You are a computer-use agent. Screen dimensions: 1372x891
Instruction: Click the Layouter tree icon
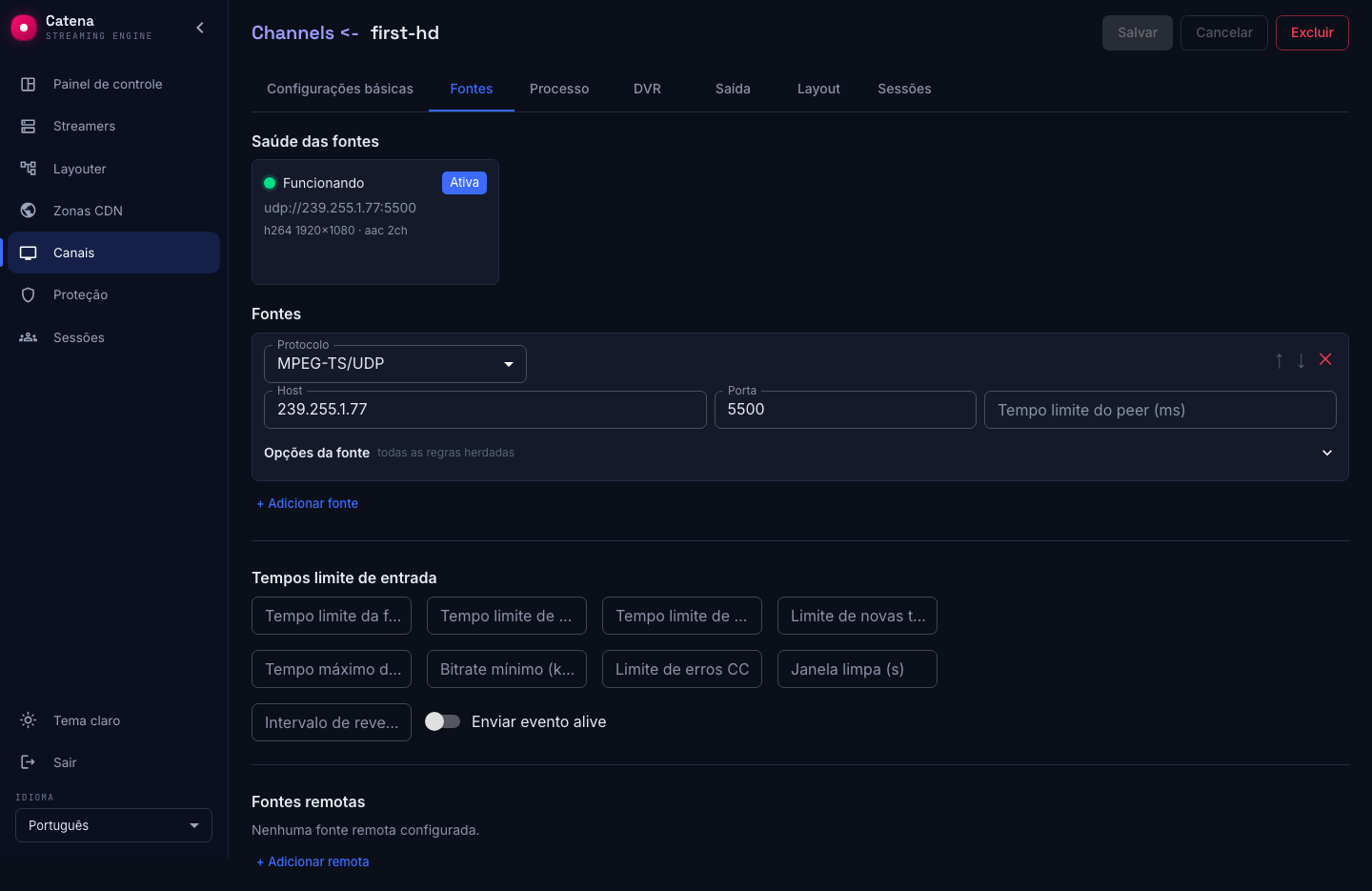coord(29,169)
